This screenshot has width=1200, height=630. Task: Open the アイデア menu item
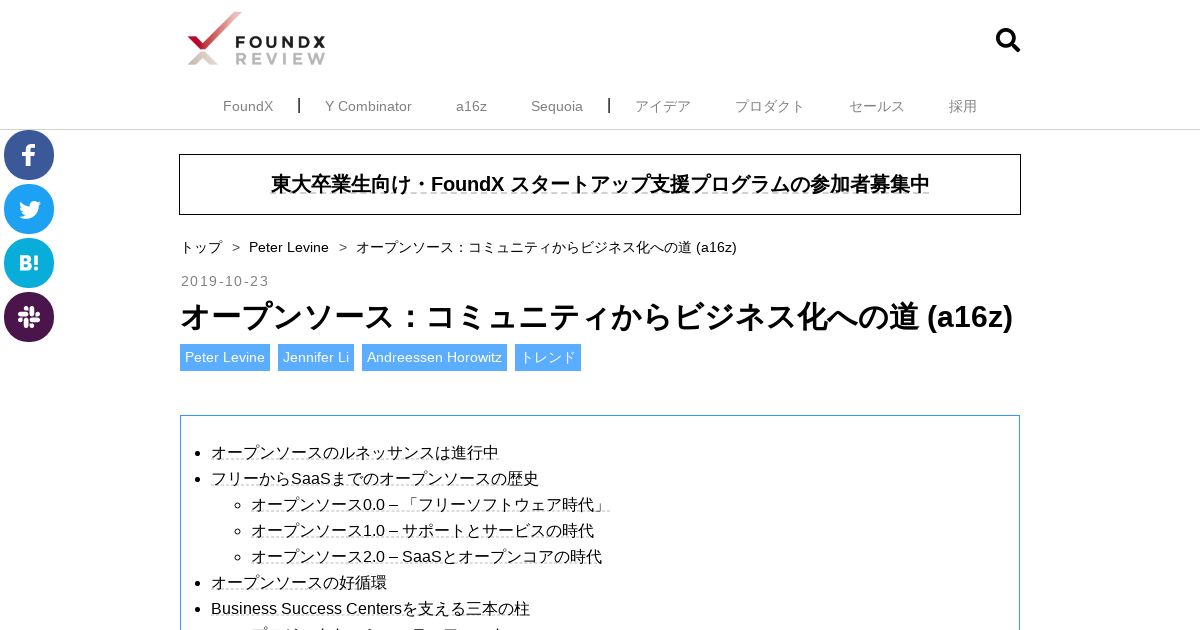663,106
